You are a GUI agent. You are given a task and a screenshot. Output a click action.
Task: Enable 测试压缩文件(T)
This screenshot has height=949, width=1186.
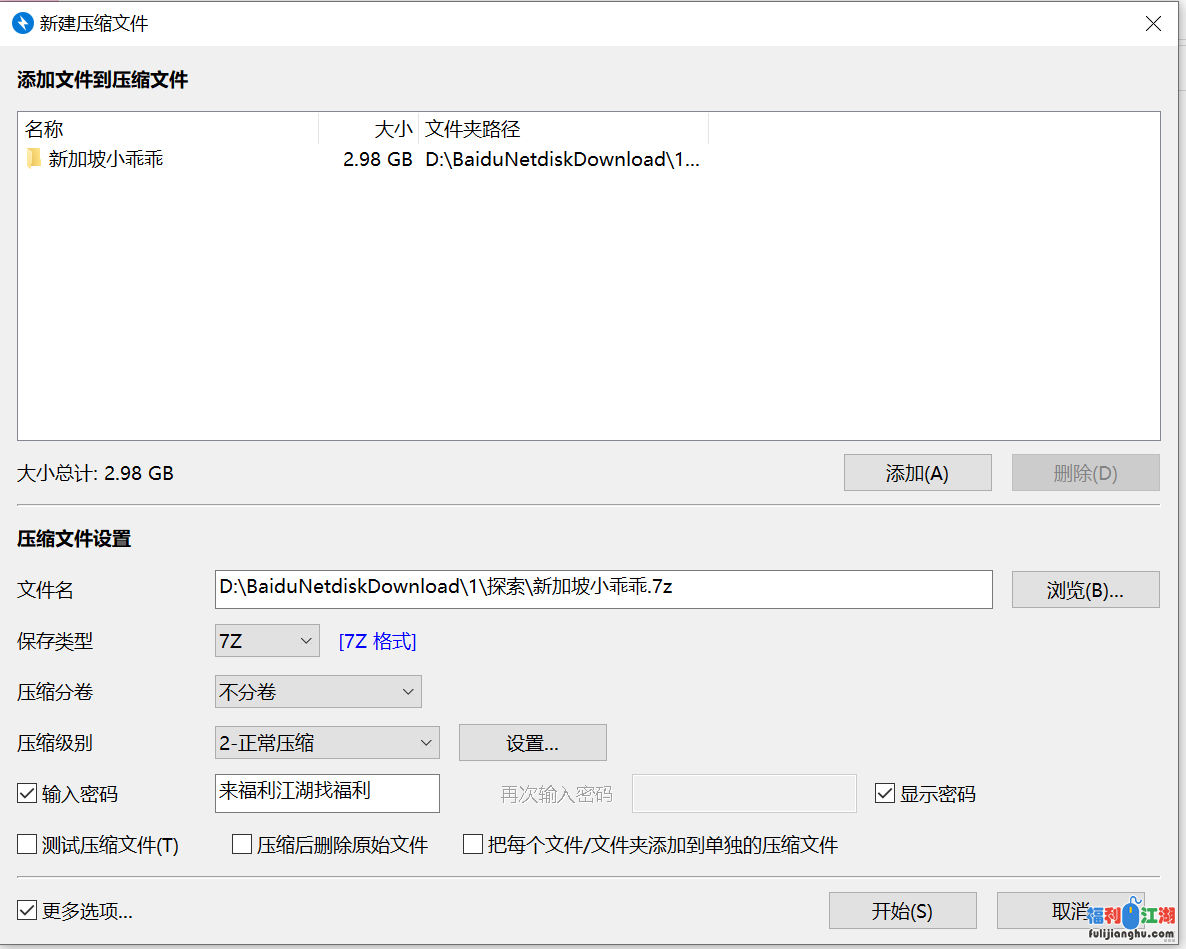(26, 843)
